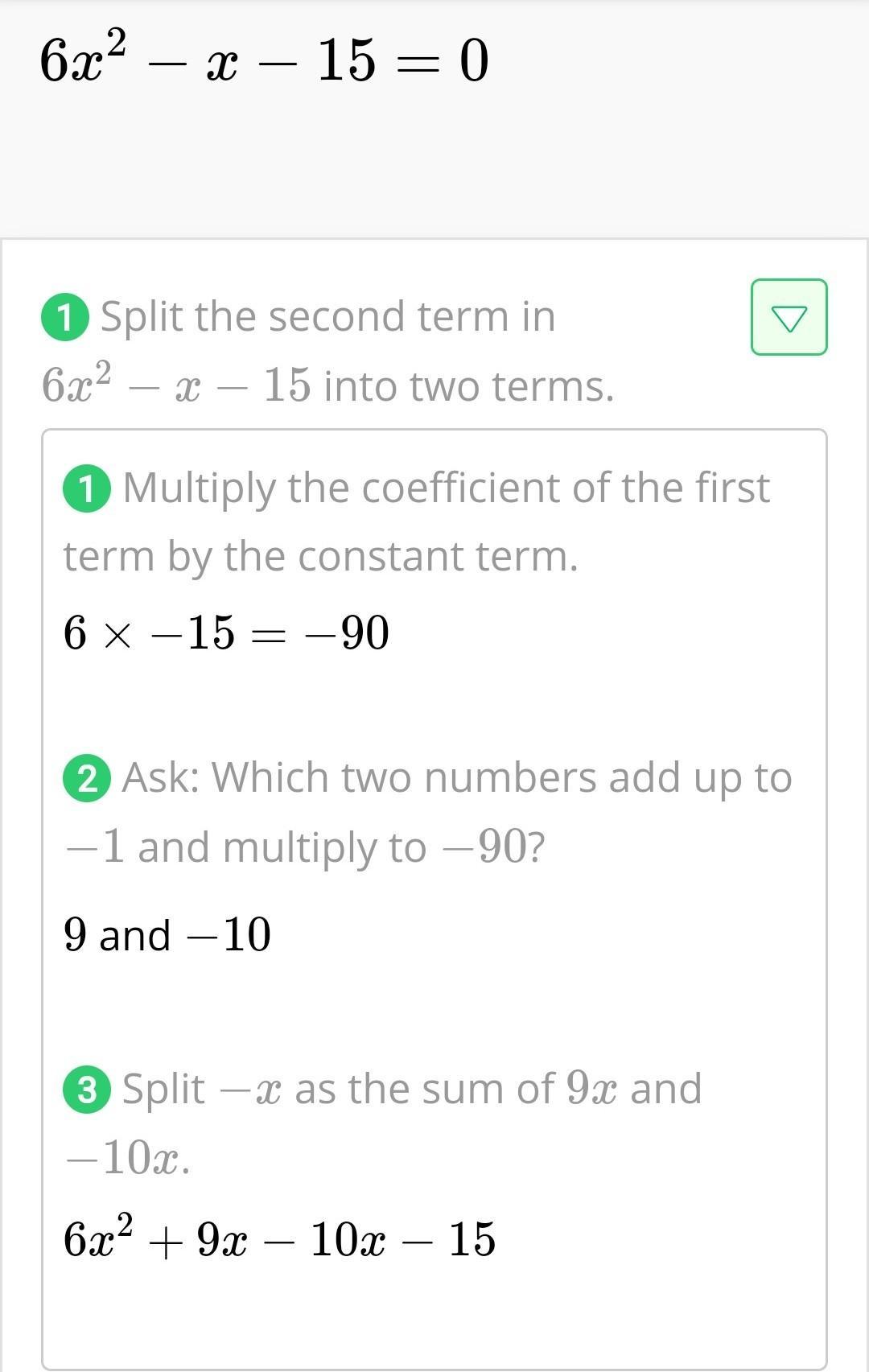Tap 'Ask: Which two numbers add up to'
869x1372 pixels.
(x=456, y=778)
